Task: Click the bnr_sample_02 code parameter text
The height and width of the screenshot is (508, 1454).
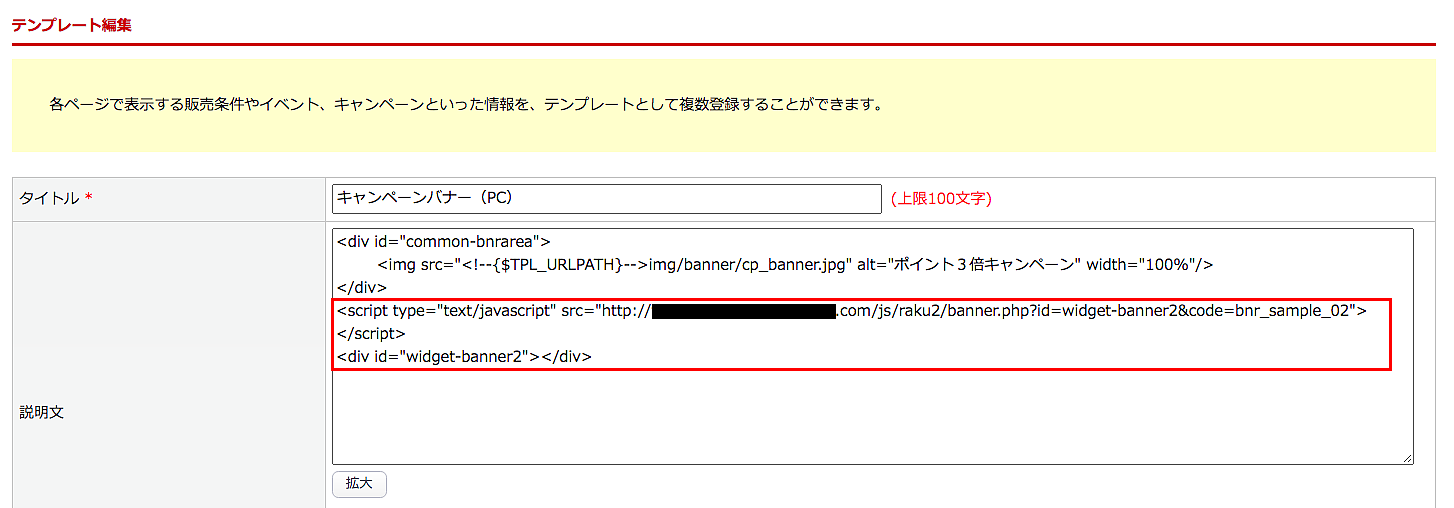Action: (x=1297, y=310)
